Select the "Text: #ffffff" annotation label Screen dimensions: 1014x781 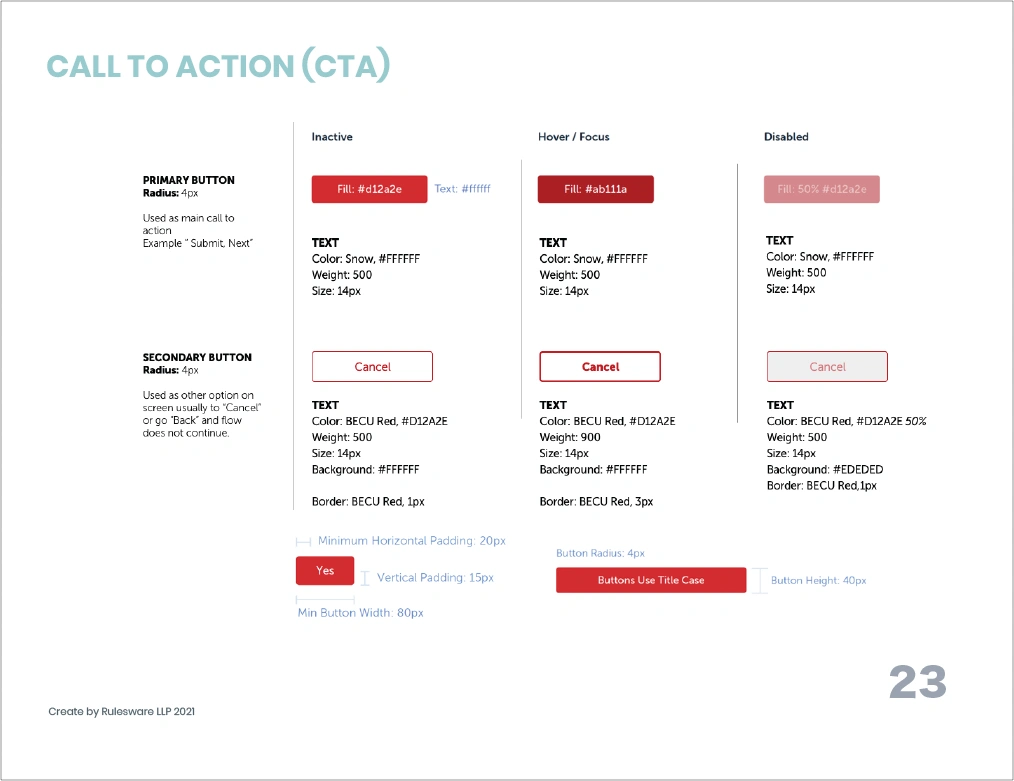[462, 189]
